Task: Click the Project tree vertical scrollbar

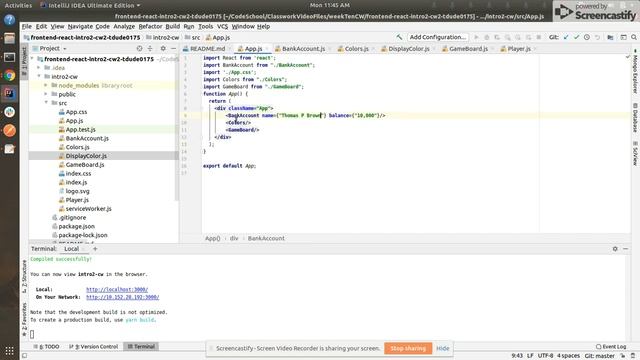Action: pos(177,127)
